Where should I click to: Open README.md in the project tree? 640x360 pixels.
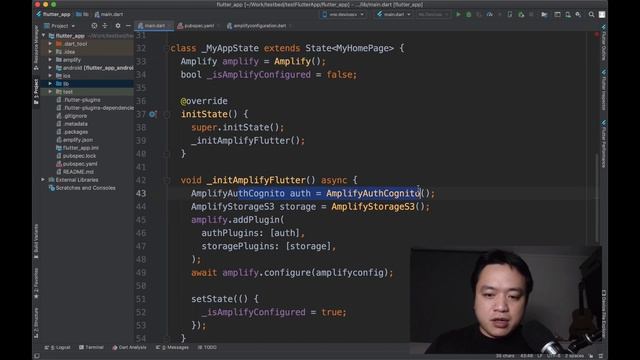click(x=78, y=172)
